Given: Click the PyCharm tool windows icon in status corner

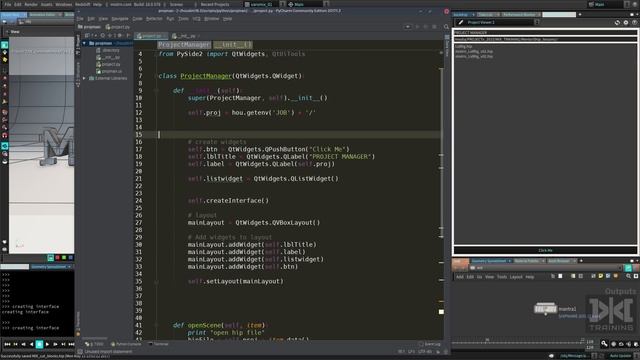Looking at the screenshot, I should (80, 351).
